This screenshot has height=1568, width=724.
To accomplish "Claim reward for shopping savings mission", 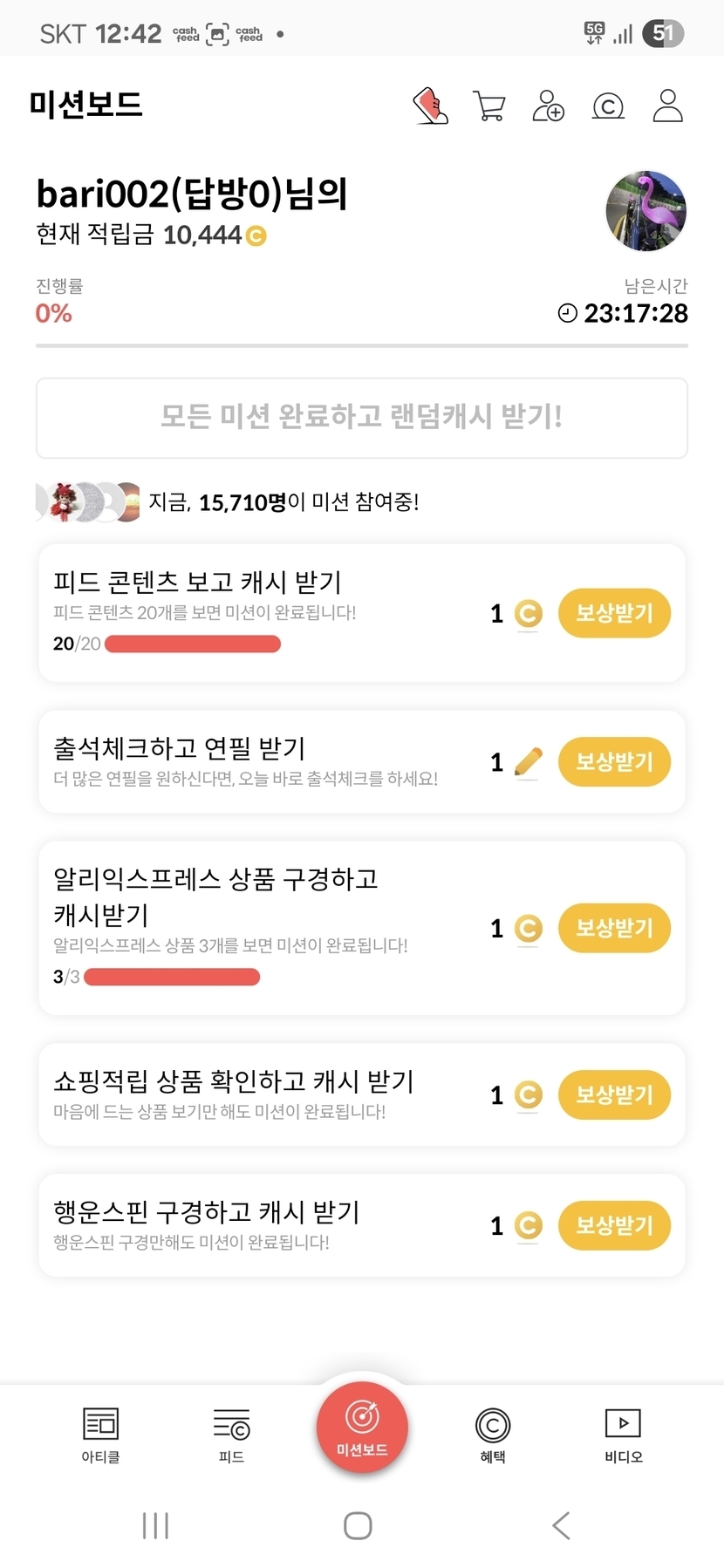I will click(614, 1094).
